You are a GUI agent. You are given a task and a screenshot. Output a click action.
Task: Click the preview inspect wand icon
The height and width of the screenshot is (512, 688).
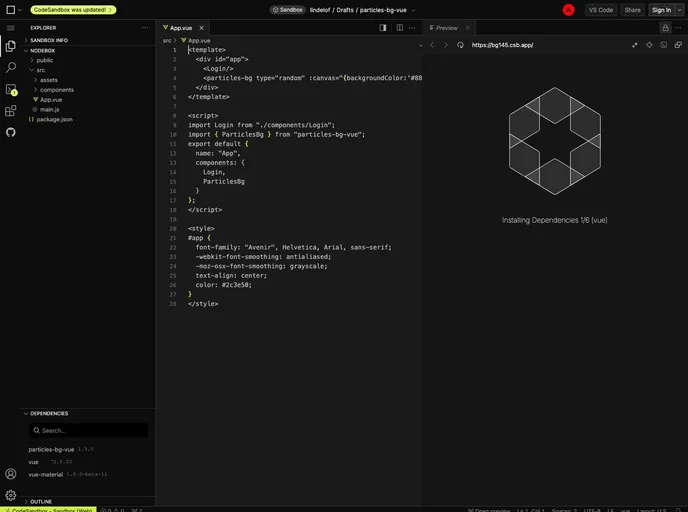tap(634, 45)
